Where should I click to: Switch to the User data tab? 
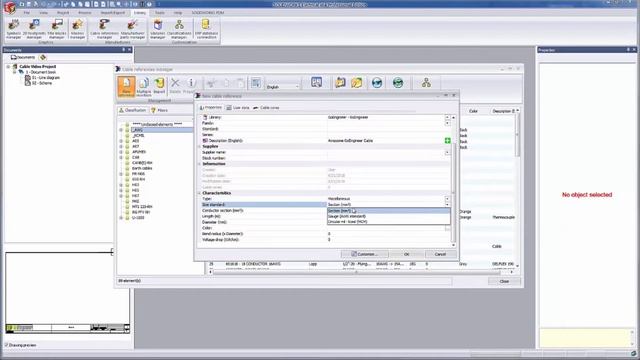coord(238,108)
